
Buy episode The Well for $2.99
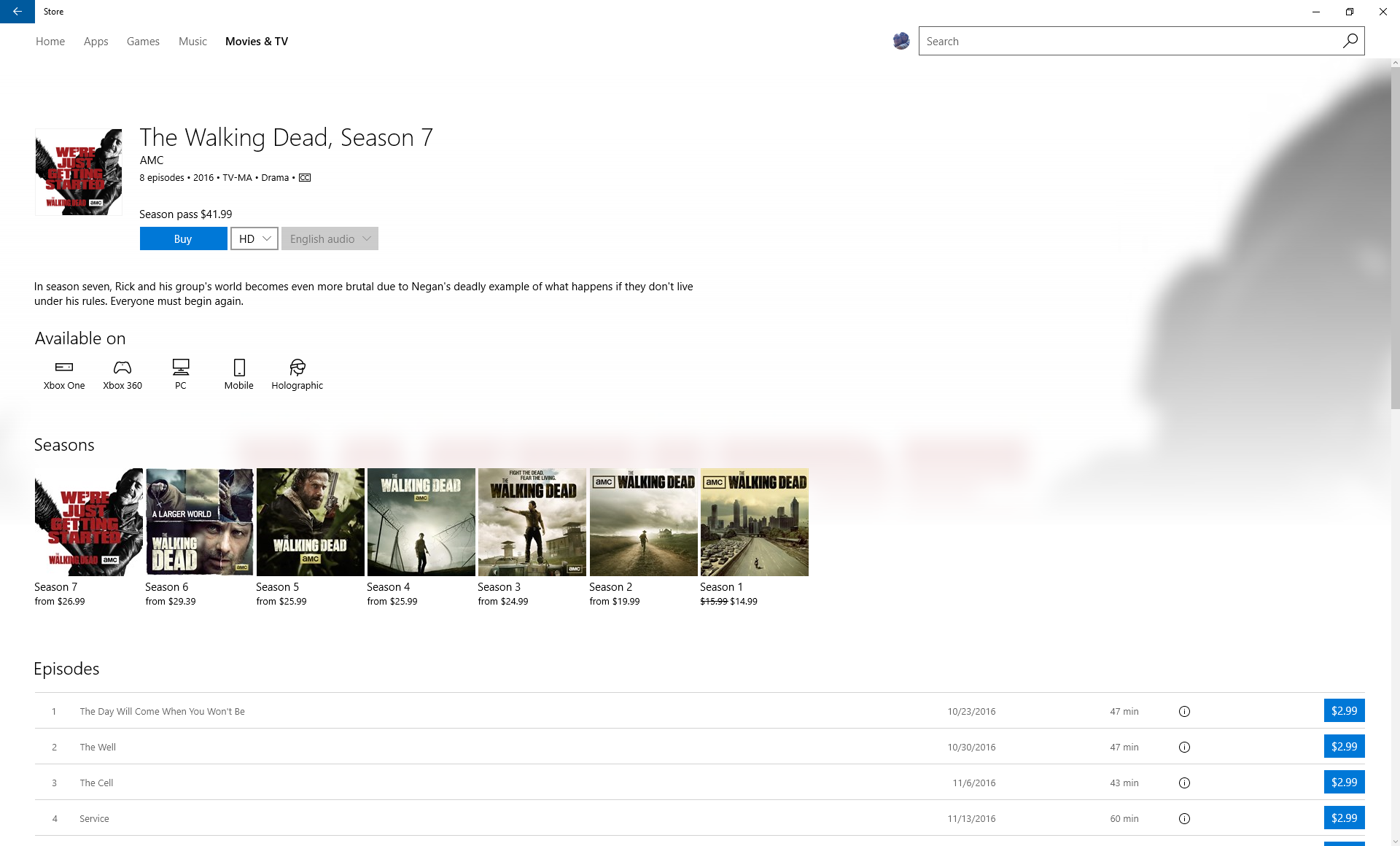[1344, 746]
